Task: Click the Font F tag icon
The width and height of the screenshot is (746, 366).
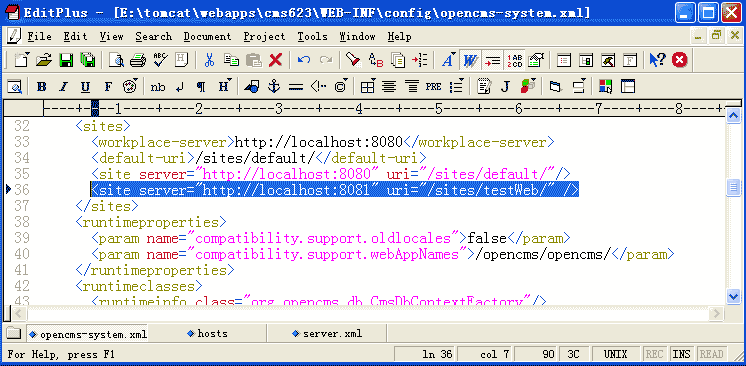Action: click(x=108, y=87)
